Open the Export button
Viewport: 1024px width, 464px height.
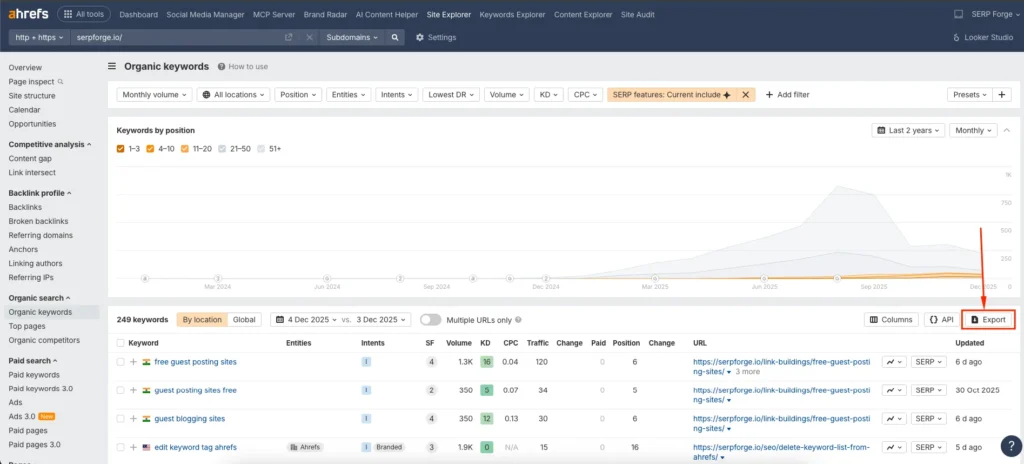988,320
